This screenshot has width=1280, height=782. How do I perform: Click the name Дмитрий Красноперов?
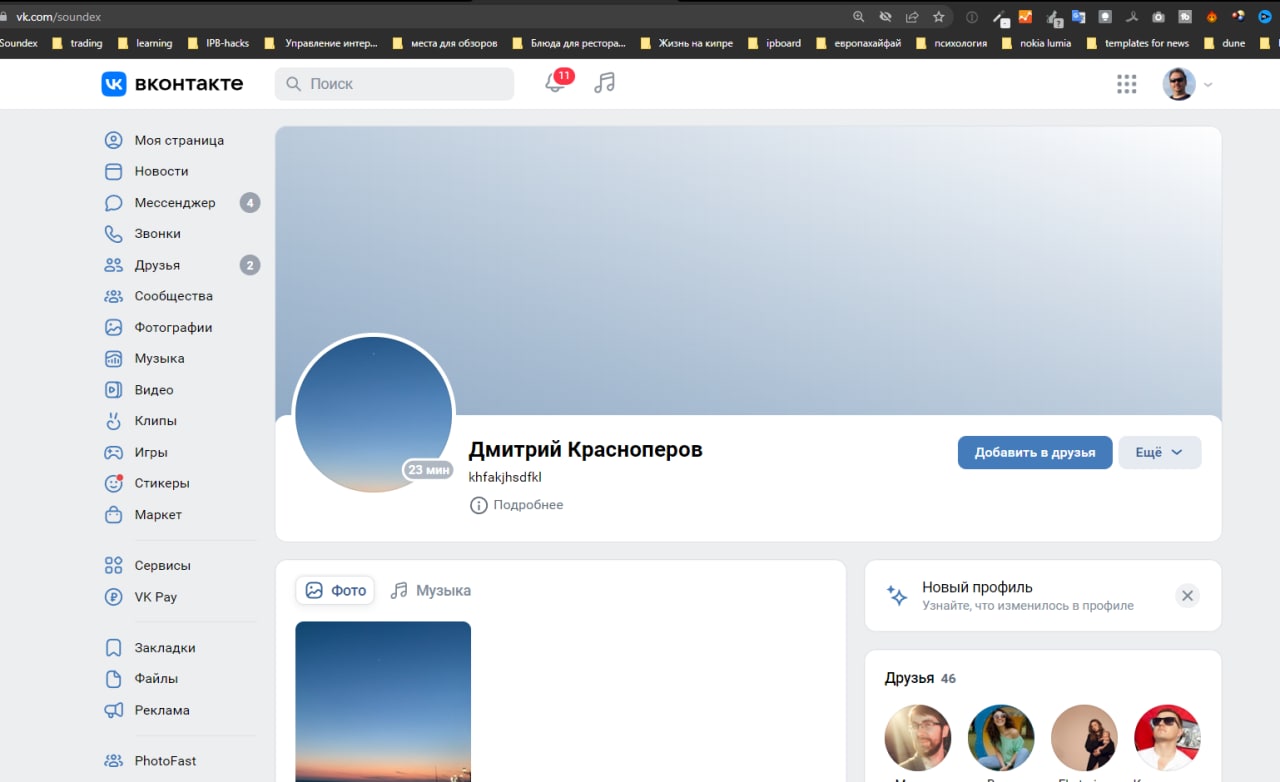point(586,449)
